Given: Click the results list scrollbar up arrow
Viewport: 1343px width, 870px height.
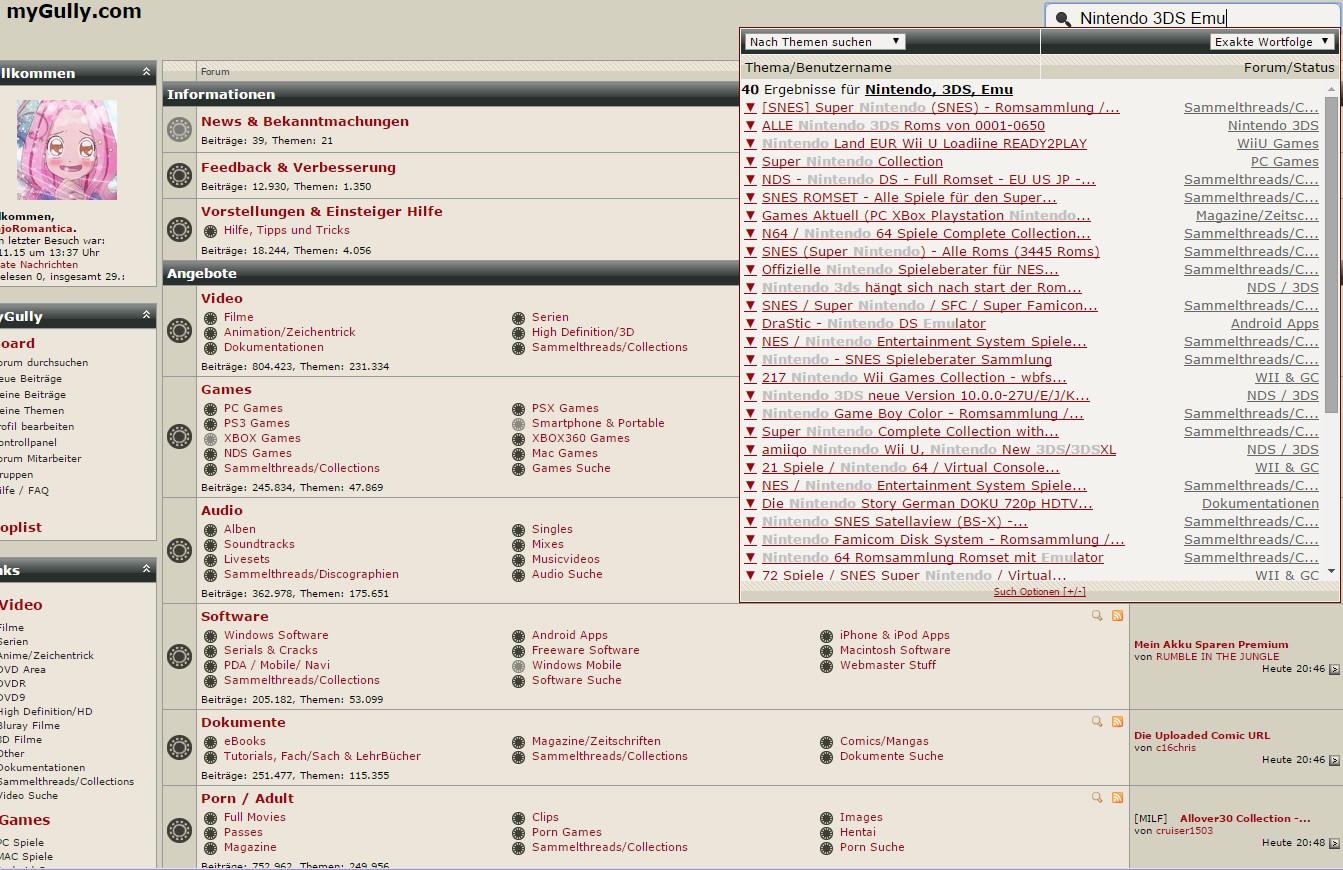Looking at the screenshot, I should click(1331, 89).
